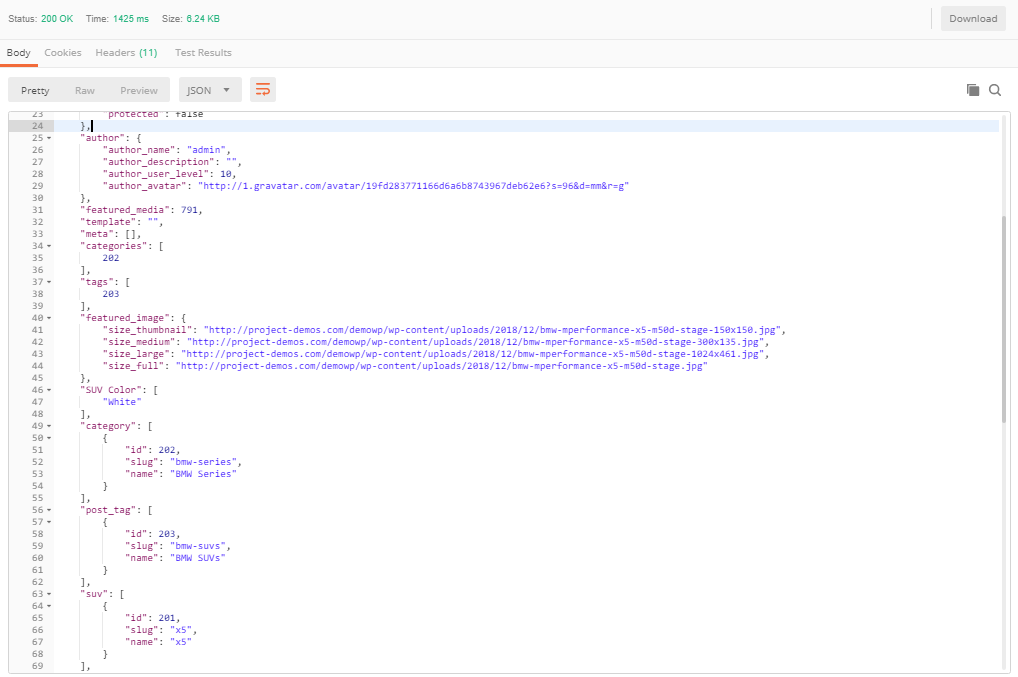1018x677 pixels.
Task: Select the Raw view mode
Action: pos(84,90)
